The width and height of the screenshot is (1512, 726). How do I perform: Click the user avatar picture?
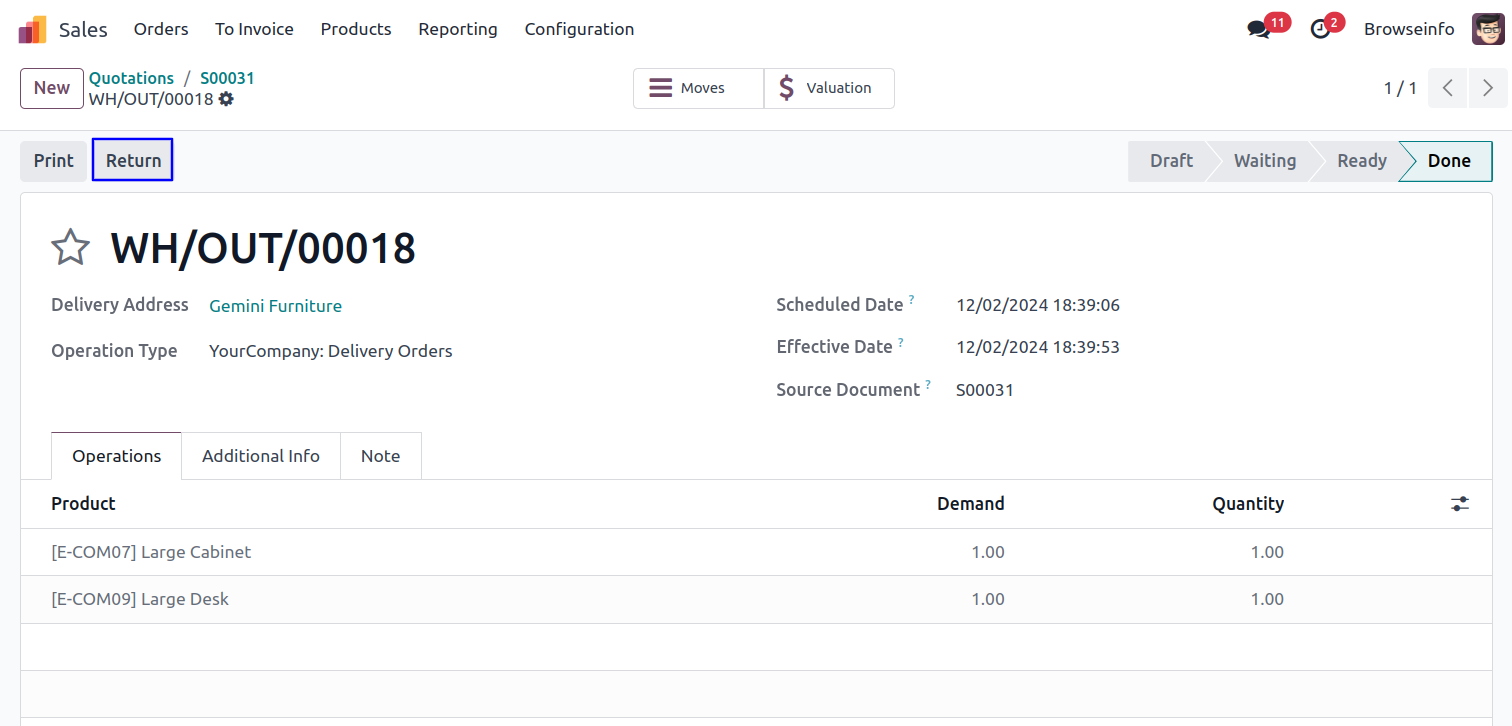(x=1487, y=29)
